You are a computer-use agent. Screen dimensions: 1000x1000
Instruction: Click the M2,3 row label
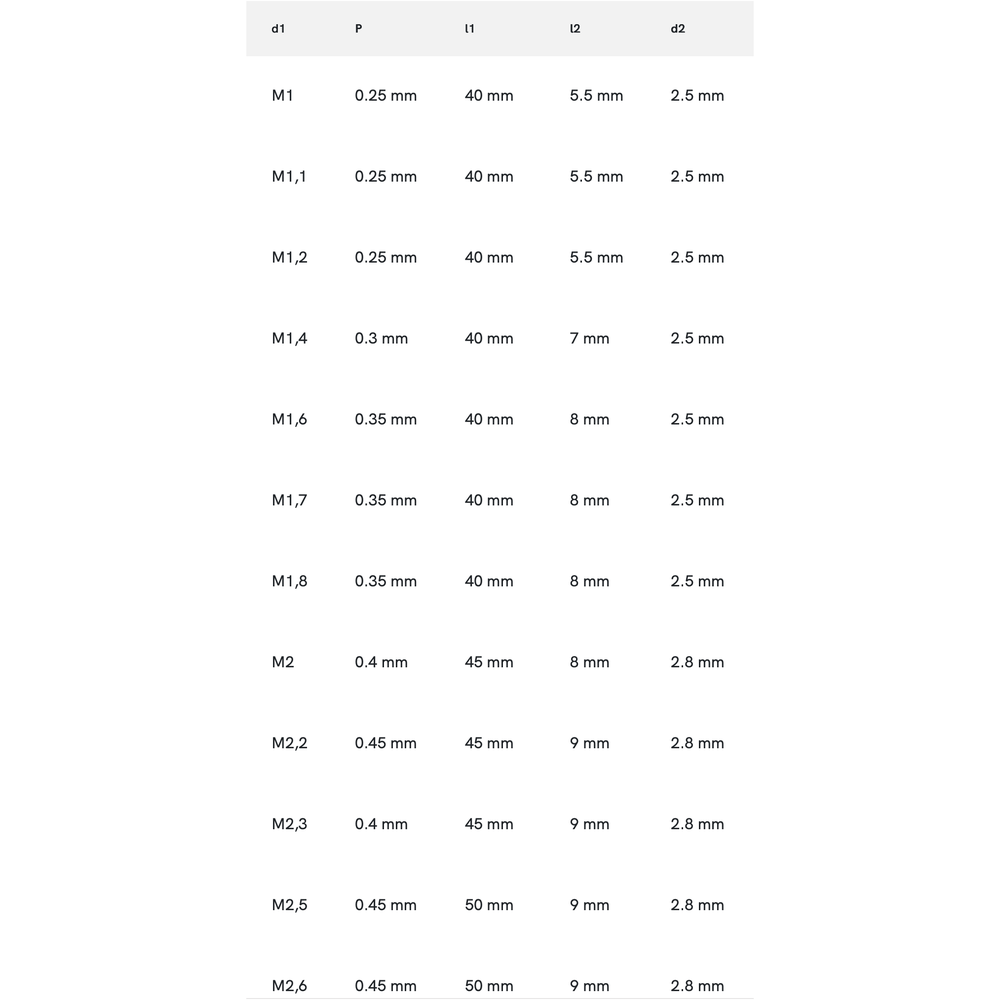point(289,825)
